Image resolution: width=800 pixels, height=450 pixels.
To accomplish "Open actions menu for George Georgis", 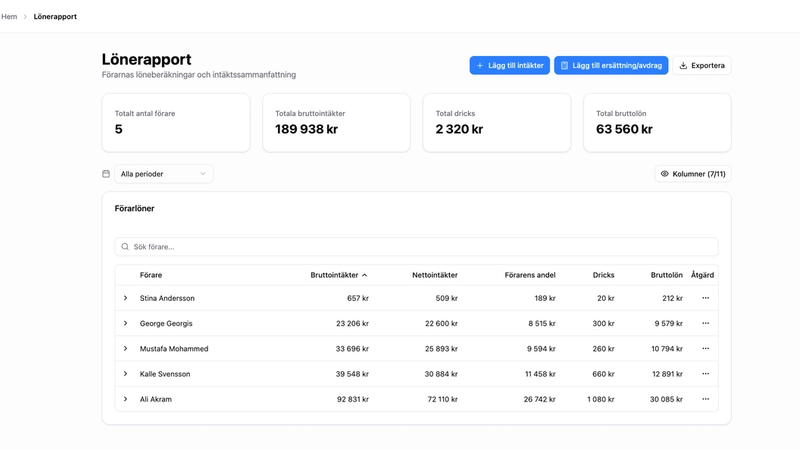I will pyautogui.click(x=706, y=323).
